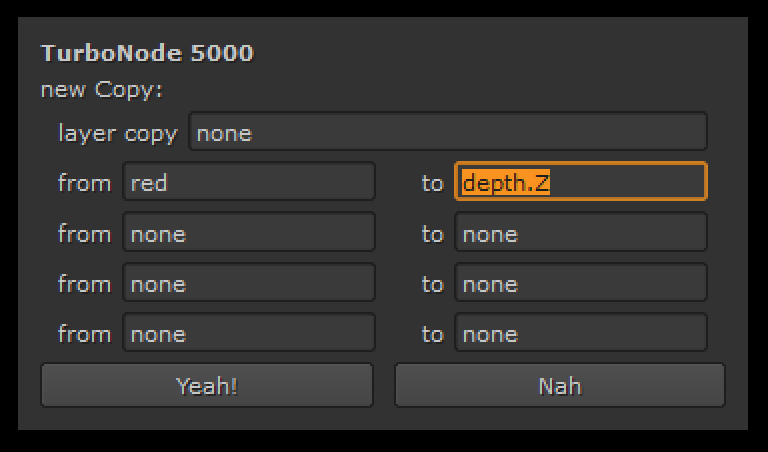
Task: Focus the second row 'from' field
Action: coord(249,233)
